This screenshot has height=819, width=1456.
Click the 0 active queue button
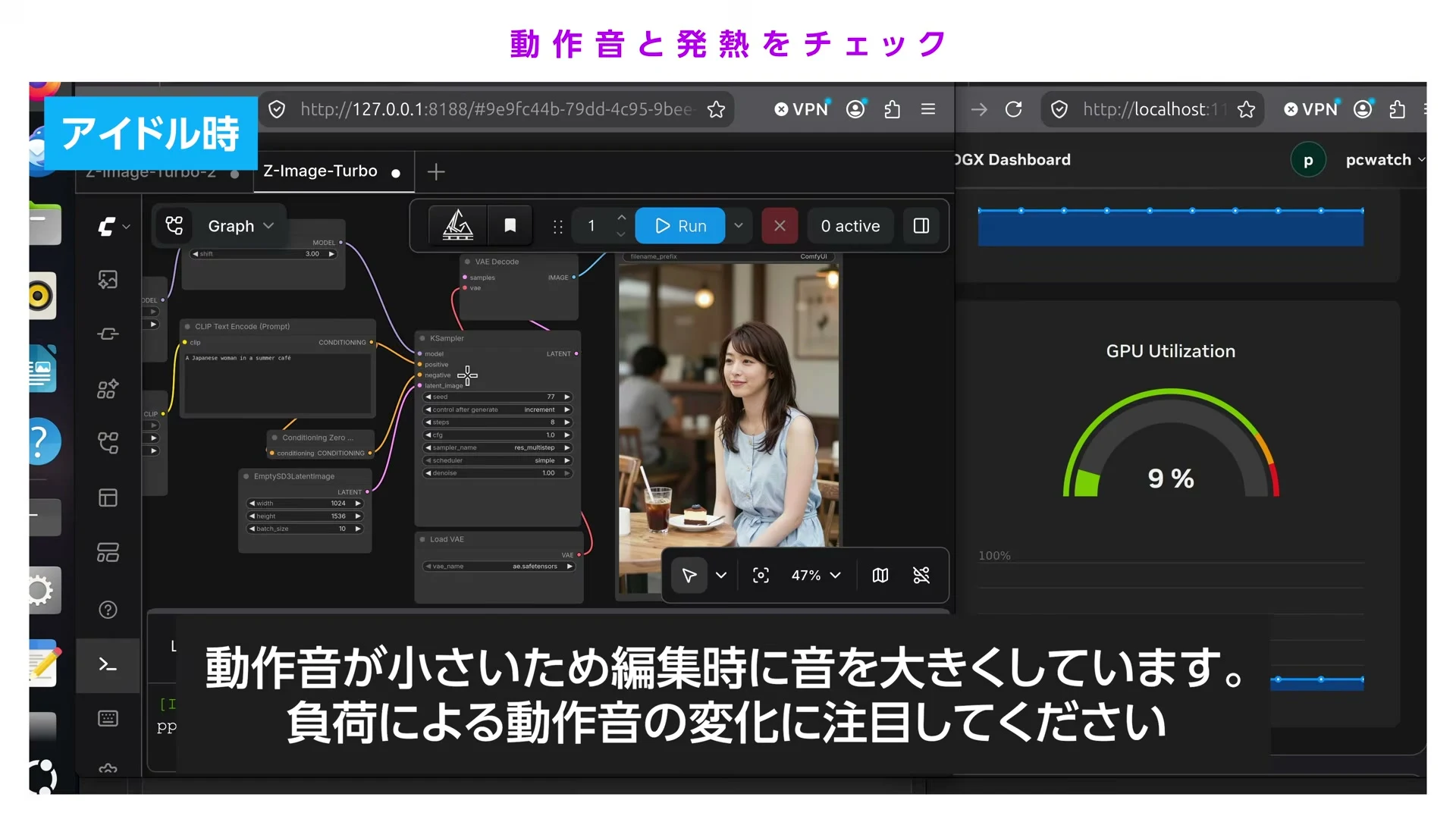click(850, 226)
